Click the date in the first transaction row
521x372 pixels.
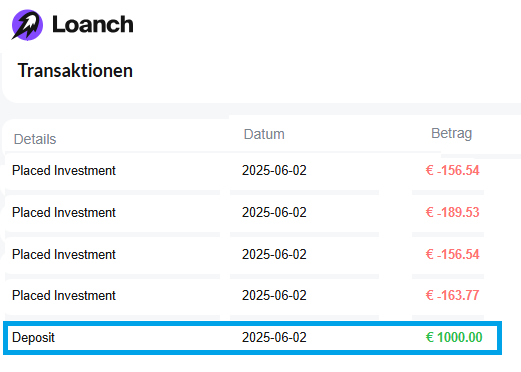click(274, 170)
